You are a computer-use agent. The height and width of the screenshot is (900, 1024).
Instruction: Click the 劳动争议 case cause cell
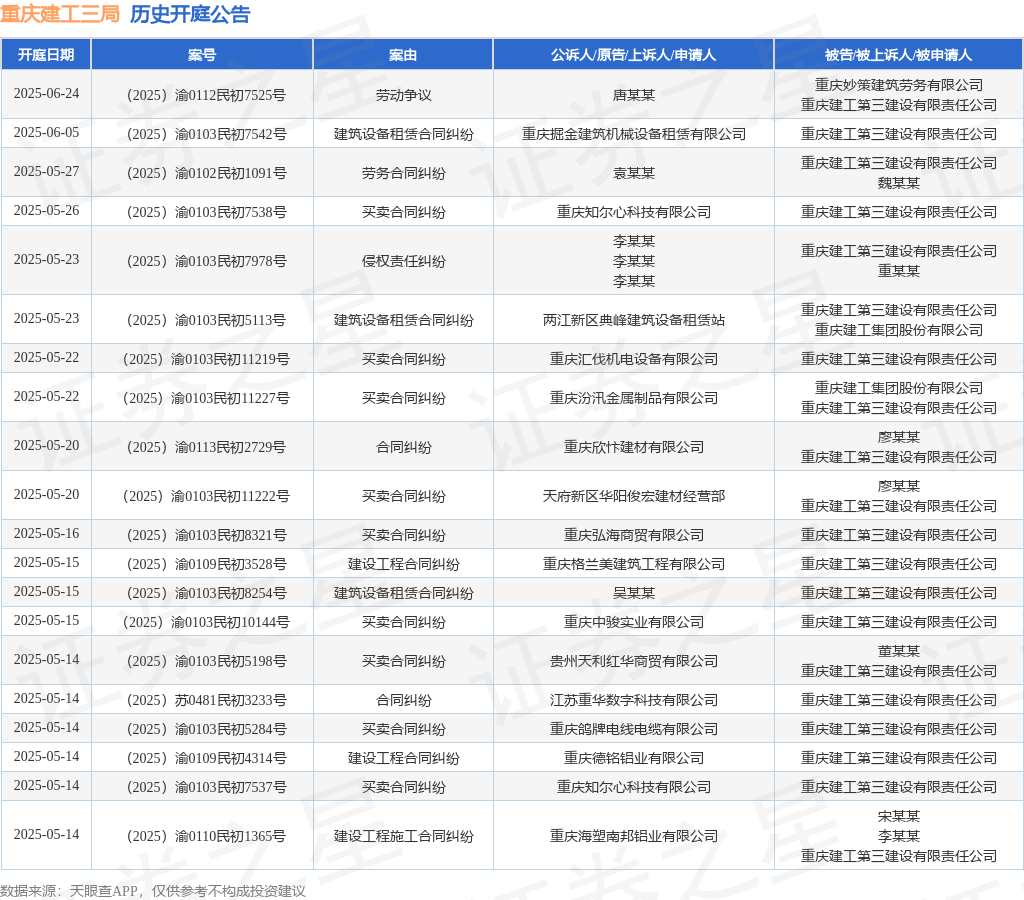click(x=404, y=95)
